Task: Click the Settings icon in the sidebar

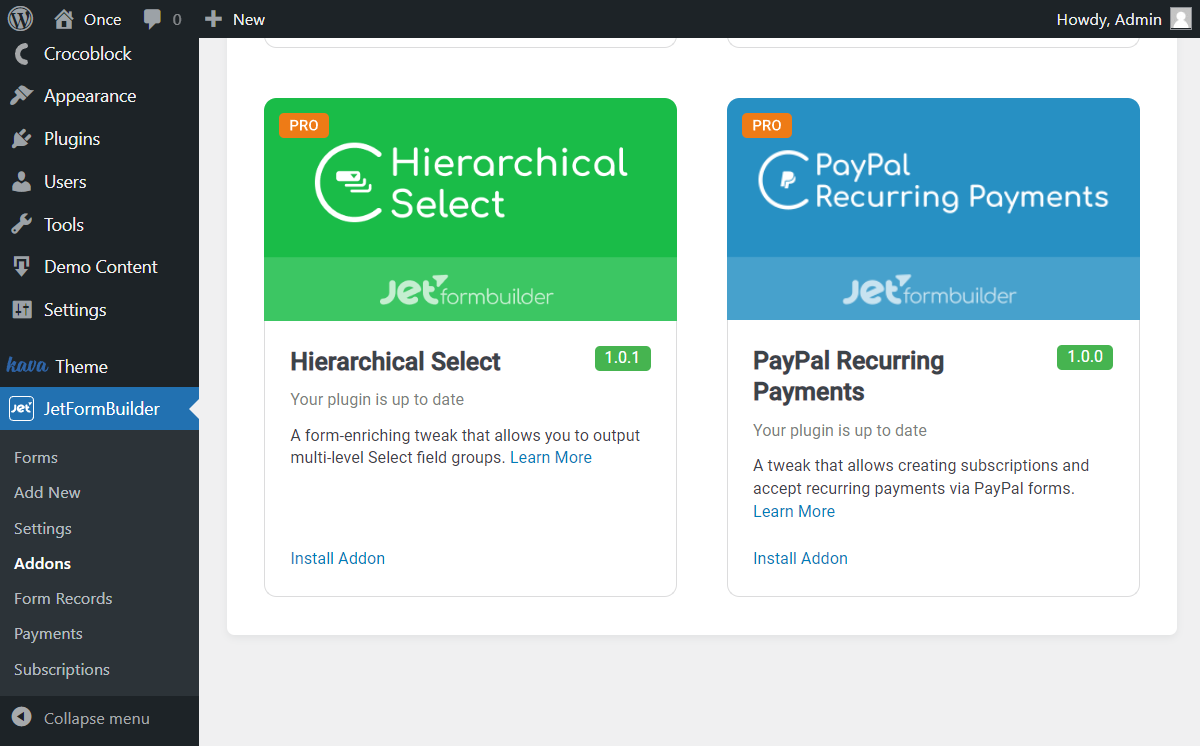Action: point(21,310)
